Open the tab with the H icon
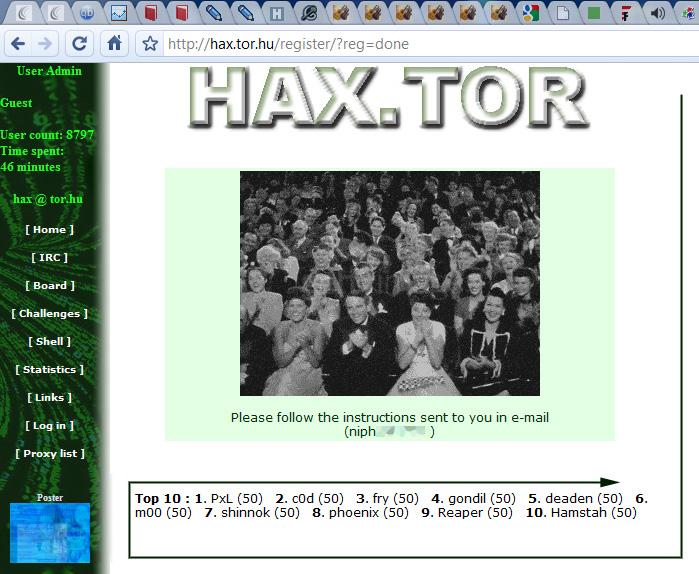 (277, 14)
